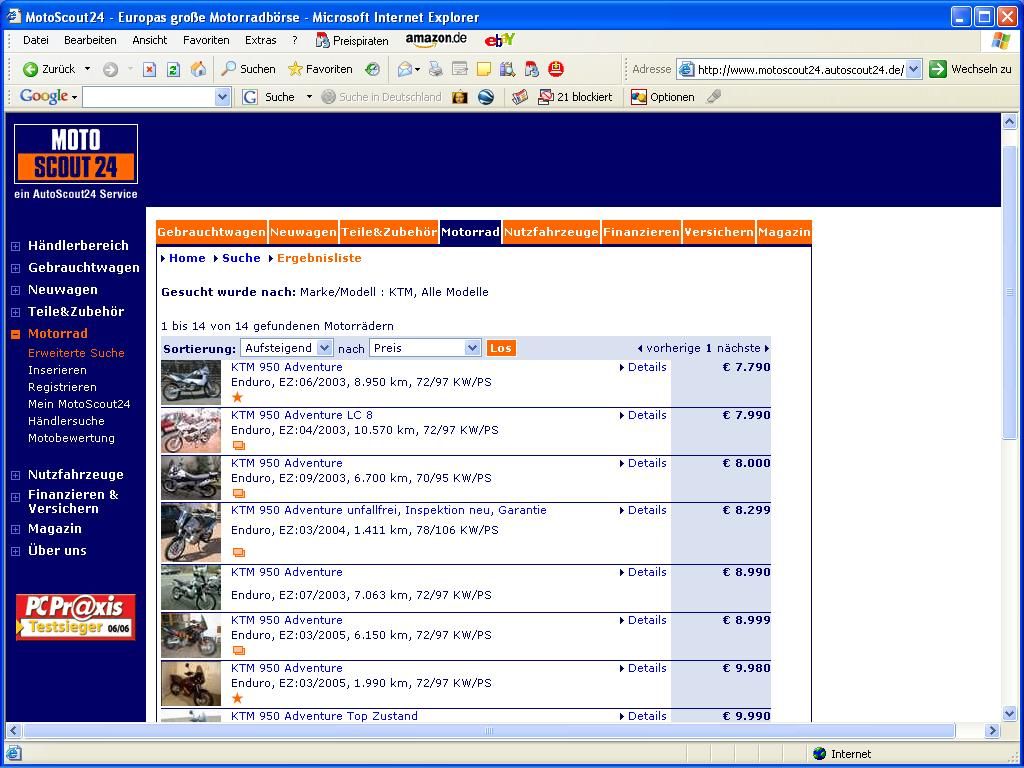1024x768 pixels.
Task: Open the Preis sort field dropdown
Action: pyautogui.click(x=426, y=348)
